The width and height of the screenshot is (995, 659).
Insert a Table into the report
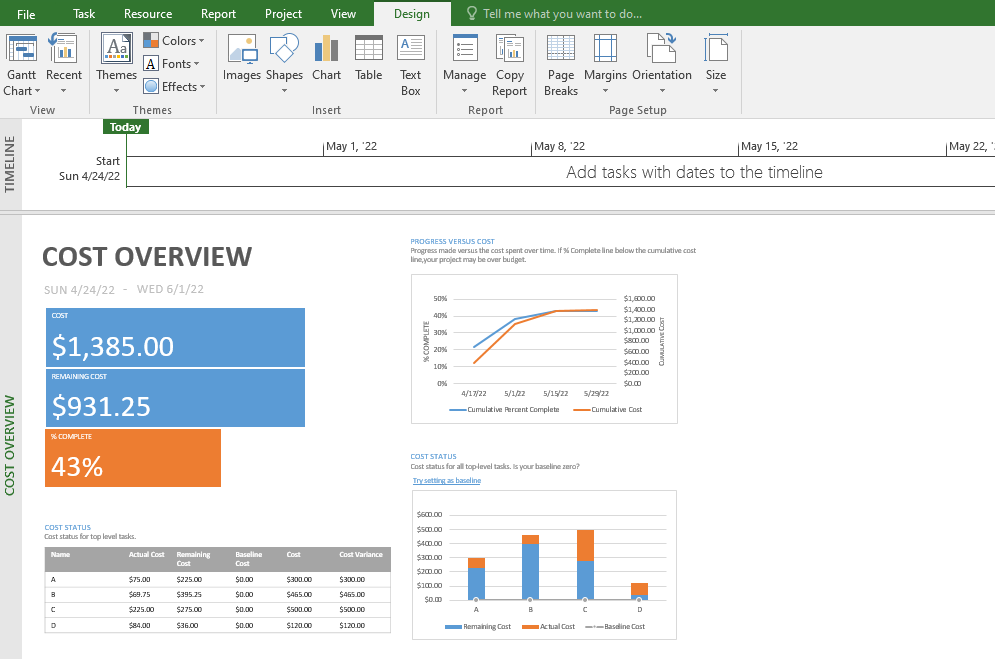click(368, 62)
